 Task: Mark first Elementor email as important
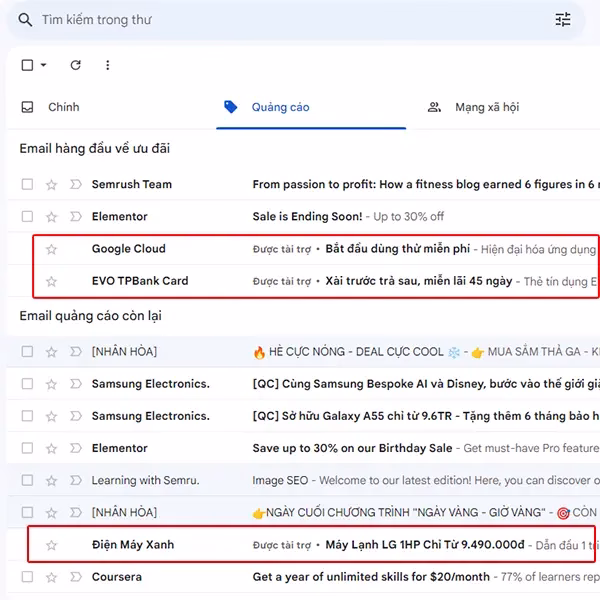pyautogui.click(x=75, y=217)
